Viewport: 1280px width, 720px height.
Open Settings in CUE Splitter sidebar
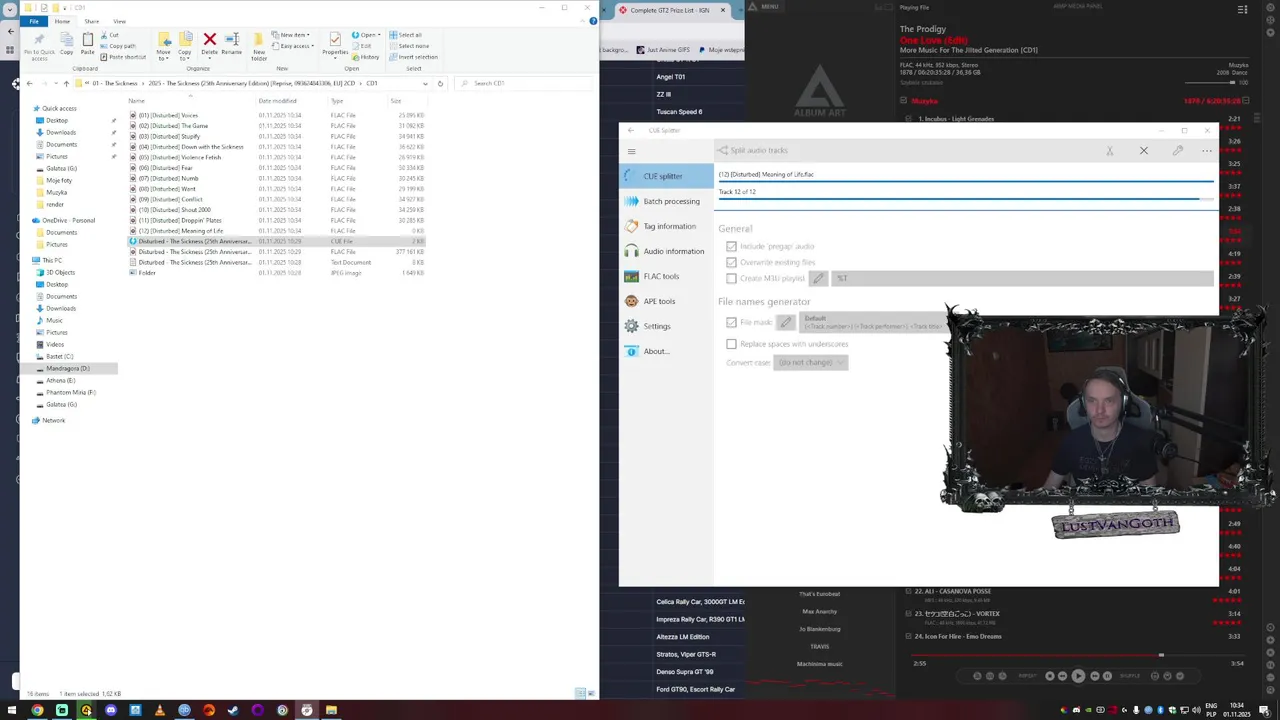pyautogui.click(x=666, y=326)
